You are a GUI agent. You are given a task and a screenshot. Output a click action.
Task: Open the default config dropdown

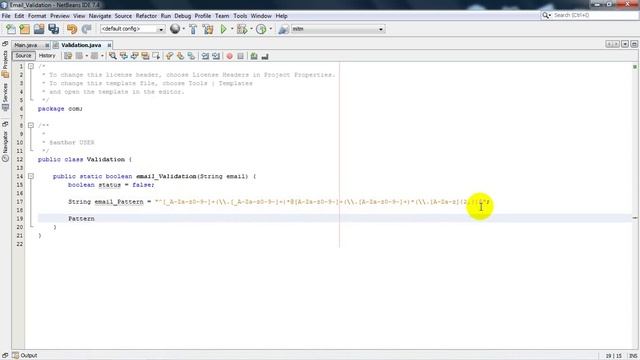161,29
